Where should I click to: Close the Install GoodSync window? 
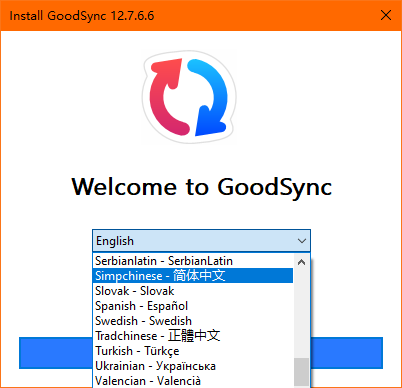coord(386,15)
